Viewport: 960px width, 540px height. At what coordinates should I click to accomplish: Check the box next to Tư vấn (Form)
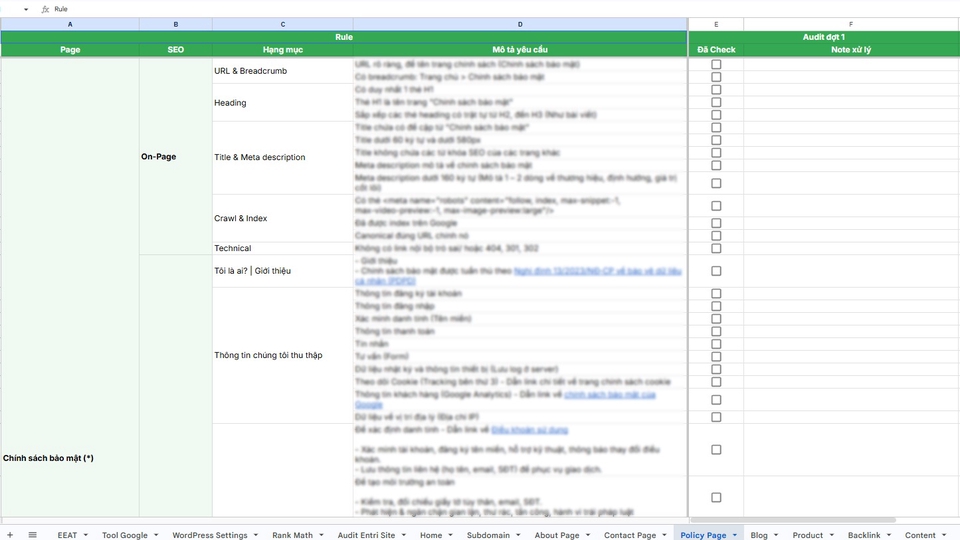pyautogui.click(x=716, y=356)
